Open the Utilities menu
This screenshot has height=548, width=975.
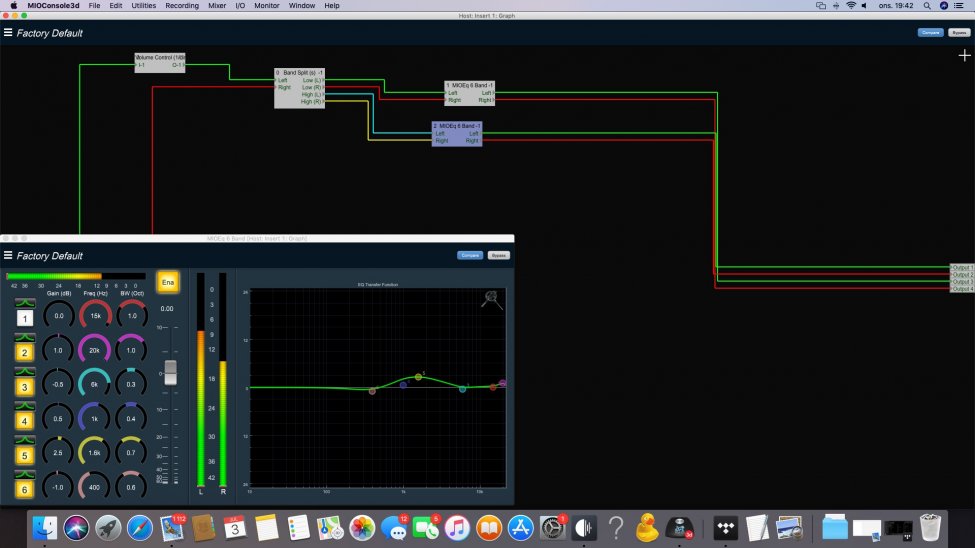coord(144,6)
